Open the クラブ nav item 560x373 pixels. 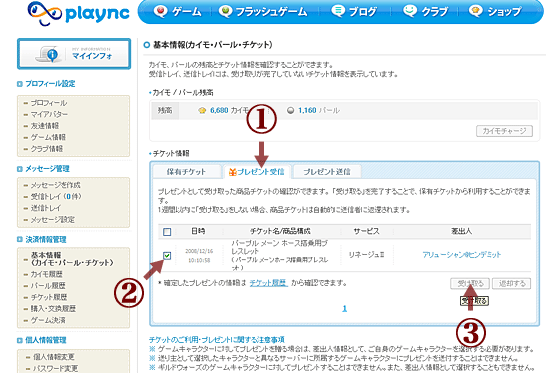(x=425, y=12)
